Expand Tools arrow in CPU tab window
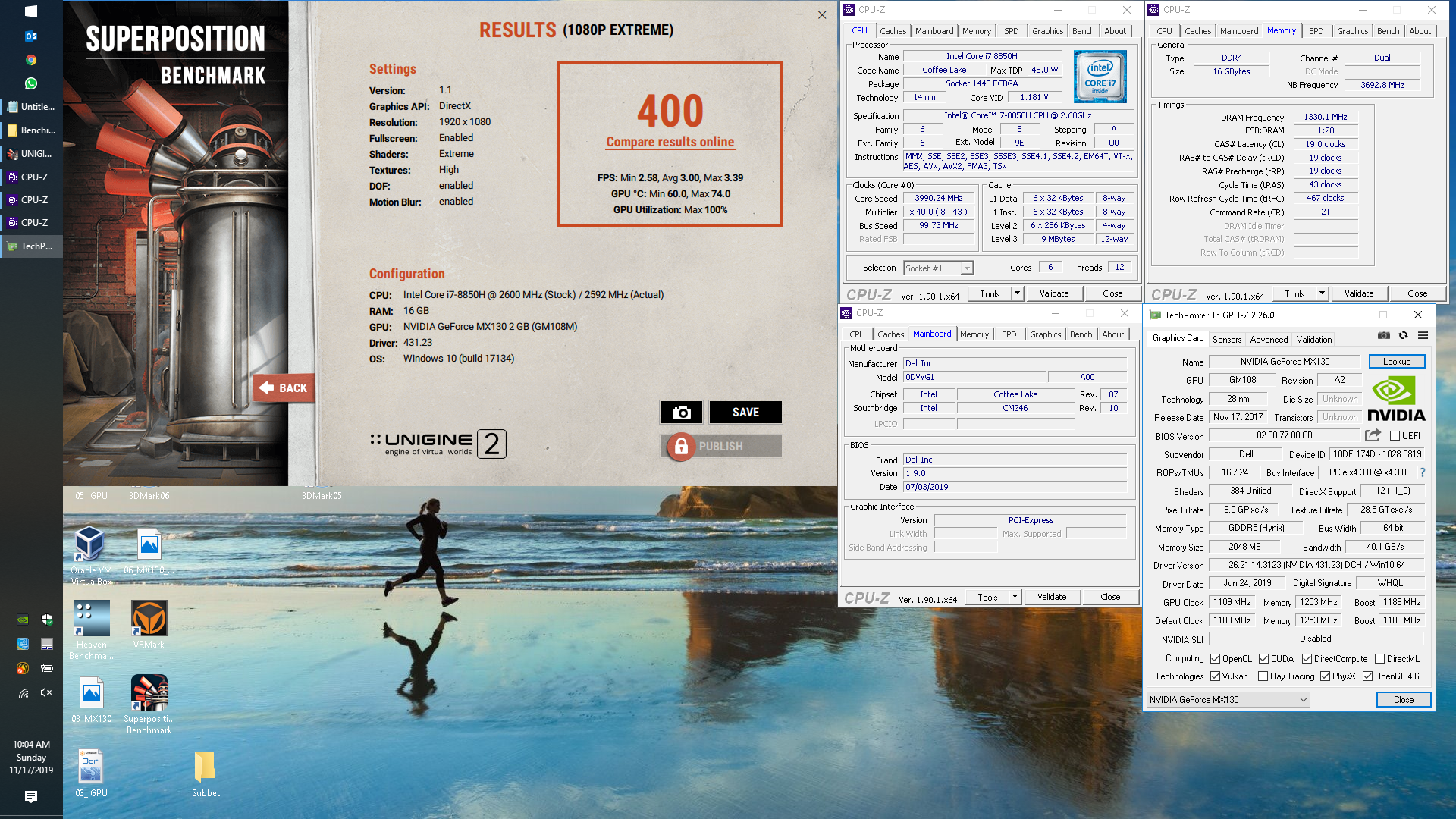This screenshot has height=819, width=1456. tap(1017, 293)
